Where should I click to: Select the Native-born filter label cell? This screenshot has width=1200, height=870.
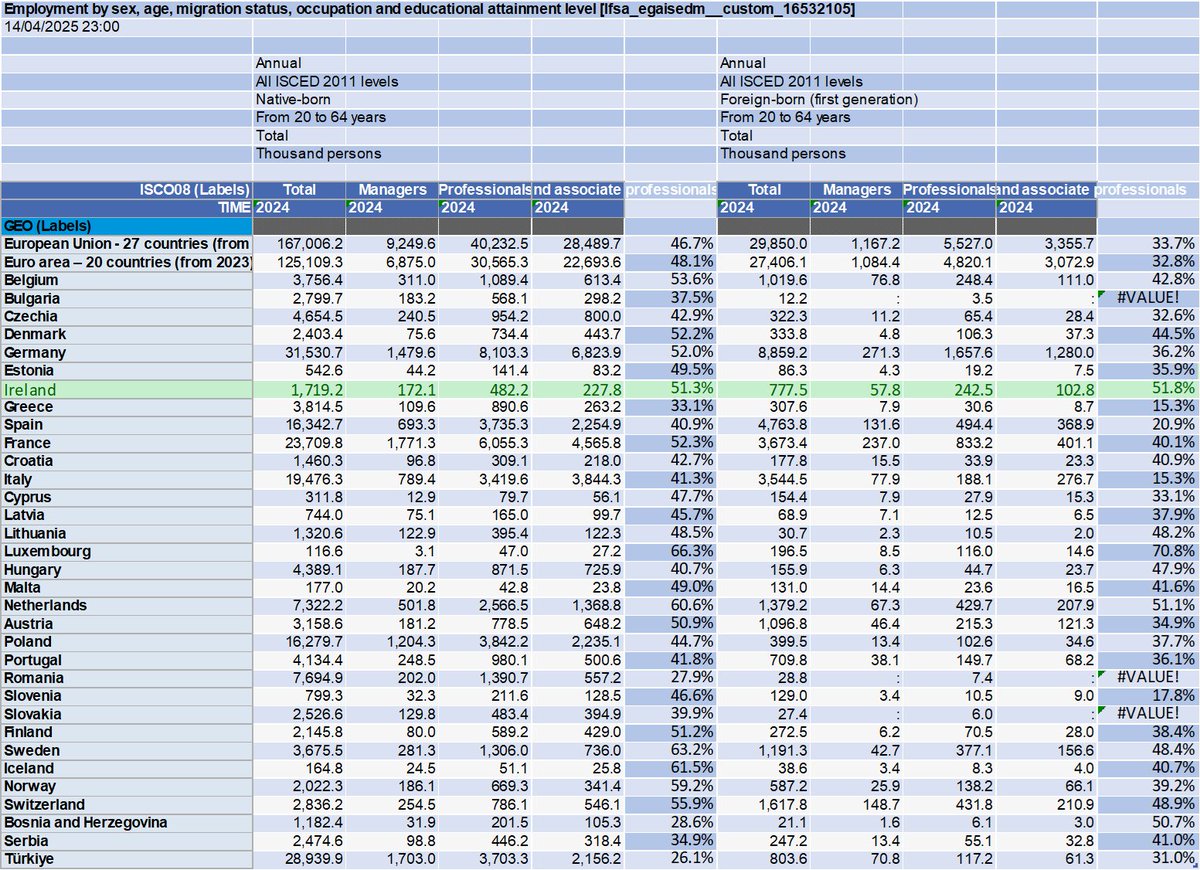click(300, 99)
